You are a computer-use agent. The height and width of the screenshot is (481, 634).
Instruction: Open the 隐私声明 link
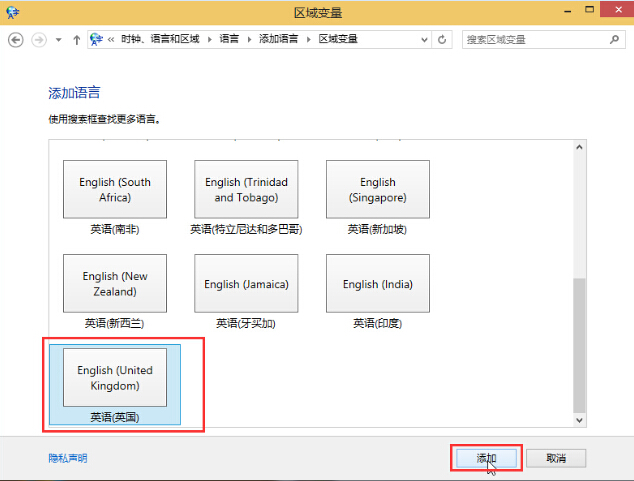(68, 458)
